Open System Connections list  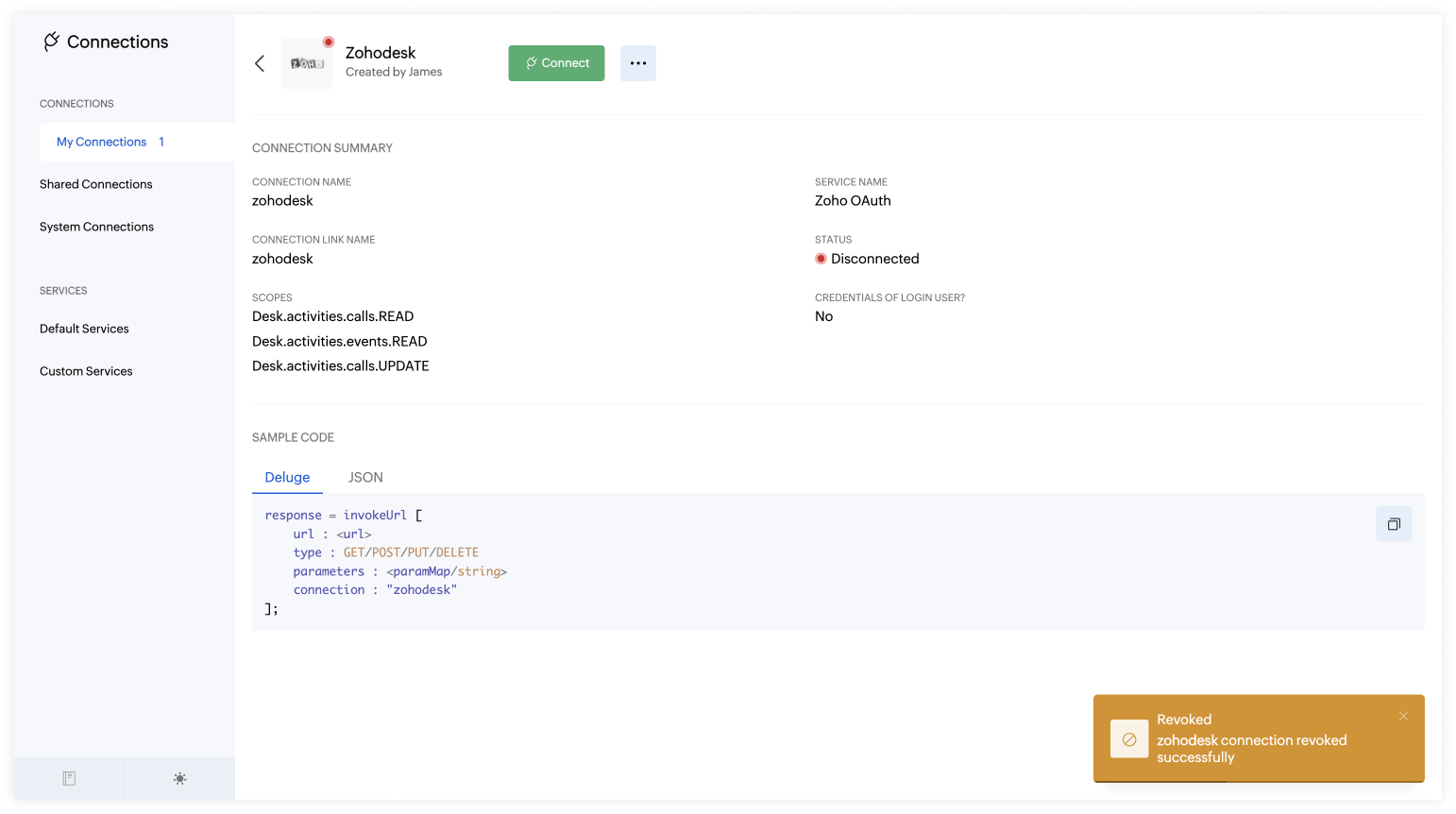(x=96, y=227)
